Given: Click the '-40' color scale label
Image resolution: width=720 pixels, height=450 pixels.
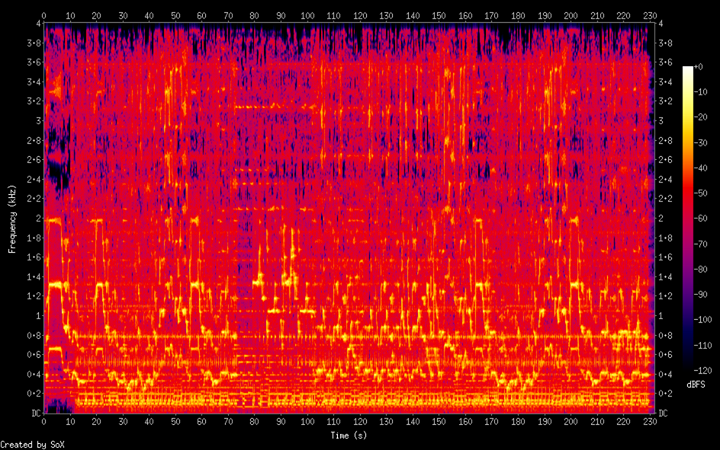Looking at the screenshot, I should [x=700, y=168].
